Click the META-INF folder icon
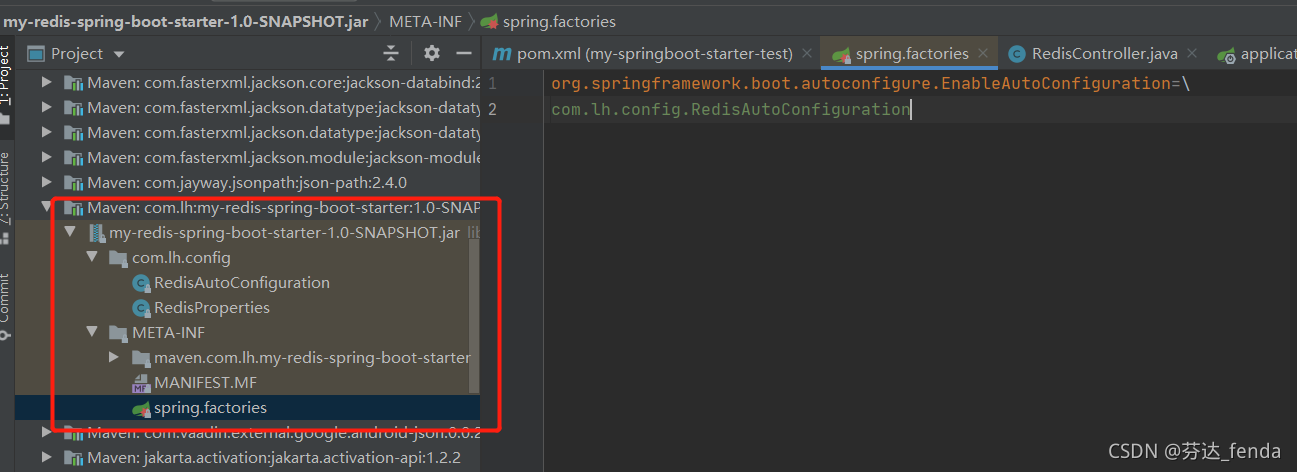This screenshot has height=472, width=1297. point(118,332)
